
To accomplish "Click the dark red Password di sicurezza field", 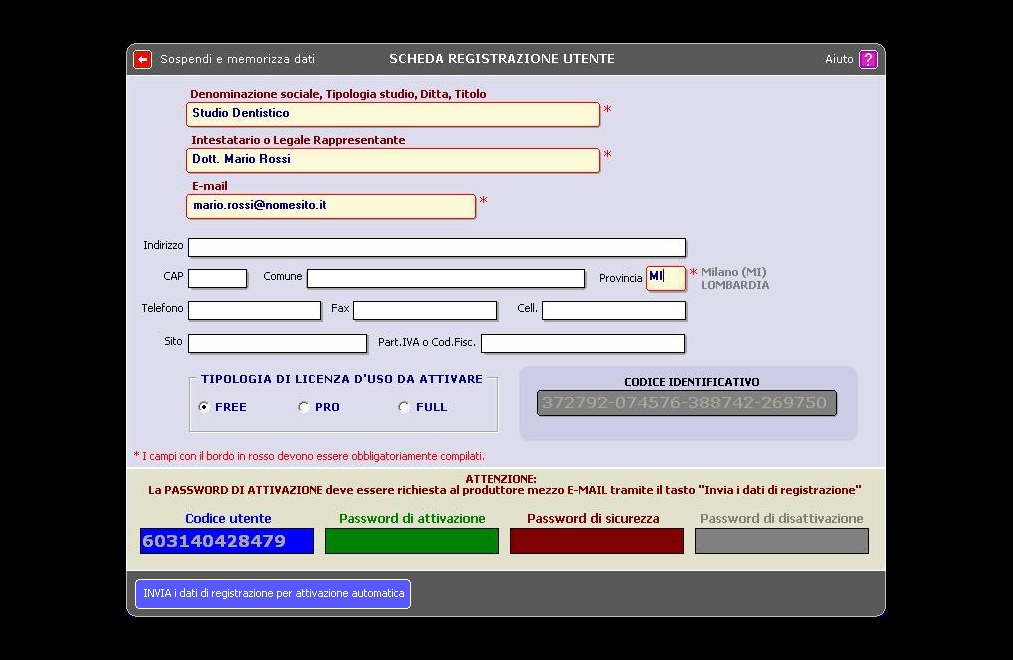I will pos(596,541).
